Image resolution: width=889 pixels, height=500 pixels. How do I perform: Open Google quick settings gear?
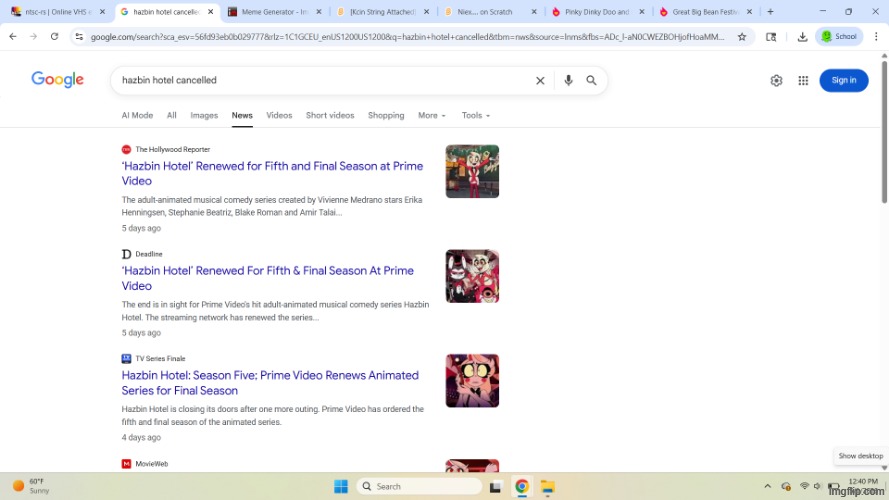point(776,80)
